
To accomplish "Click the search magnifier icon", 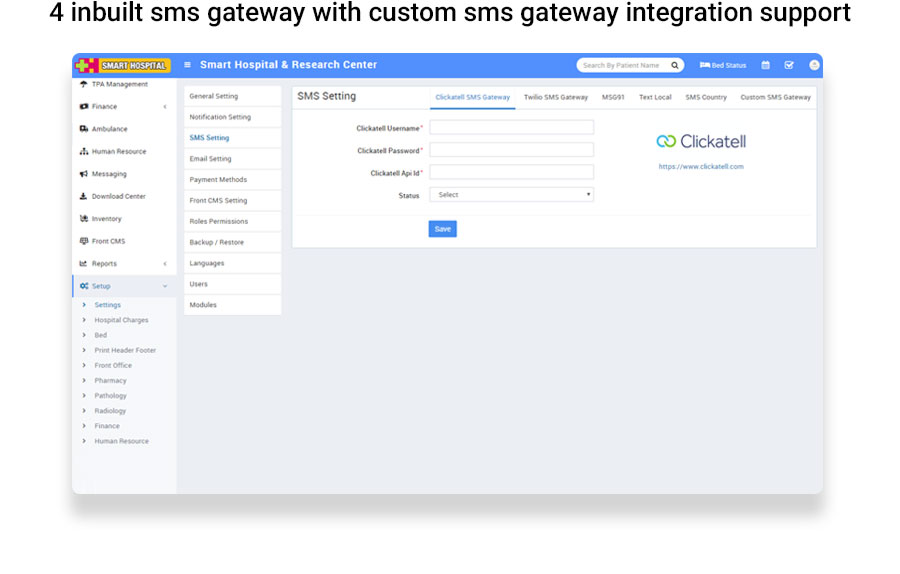I will point(675,65).
